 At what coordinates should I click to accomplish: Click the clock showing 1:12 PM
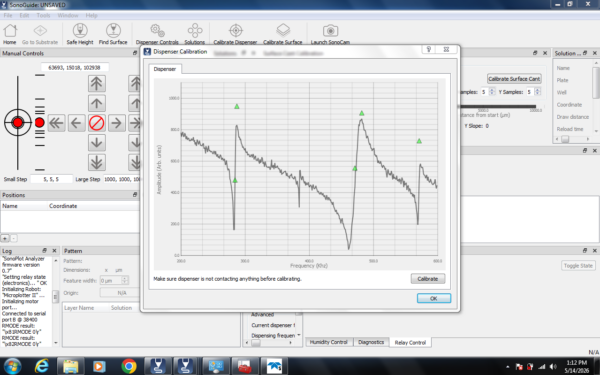[576, 363]
